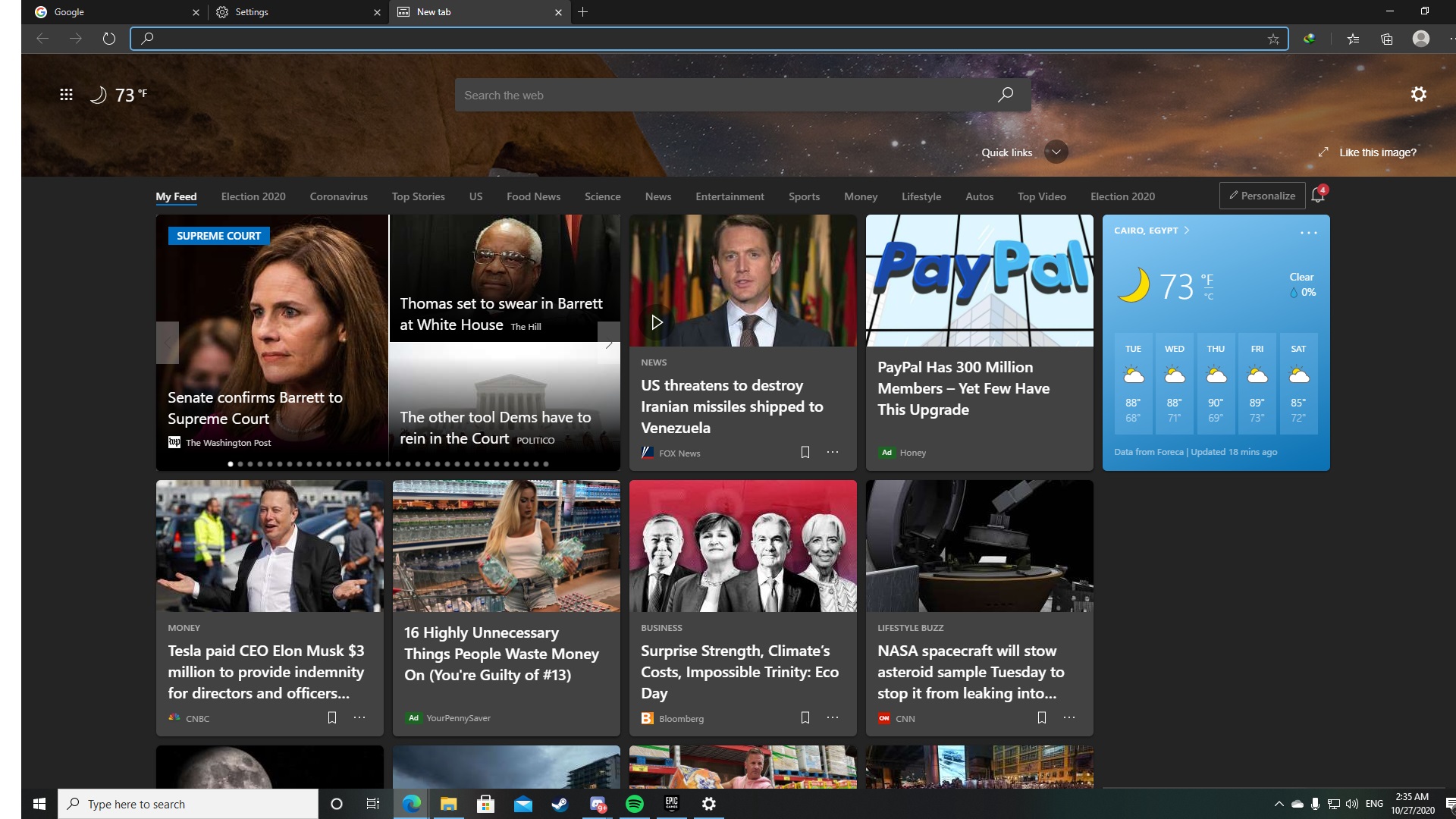Open PayPal Has 300 Million Members ad
This screenshot has width=1456, height=819.
tap(979, 343)
